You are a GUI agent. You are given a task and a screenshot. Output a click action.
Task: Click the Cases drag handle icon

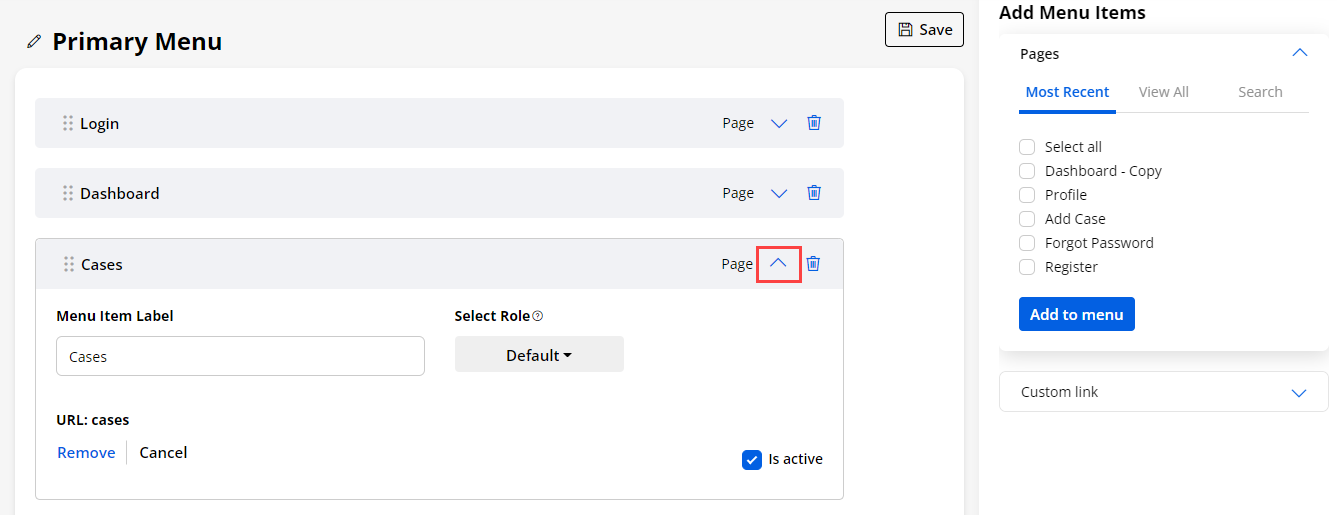pos(69,264)
